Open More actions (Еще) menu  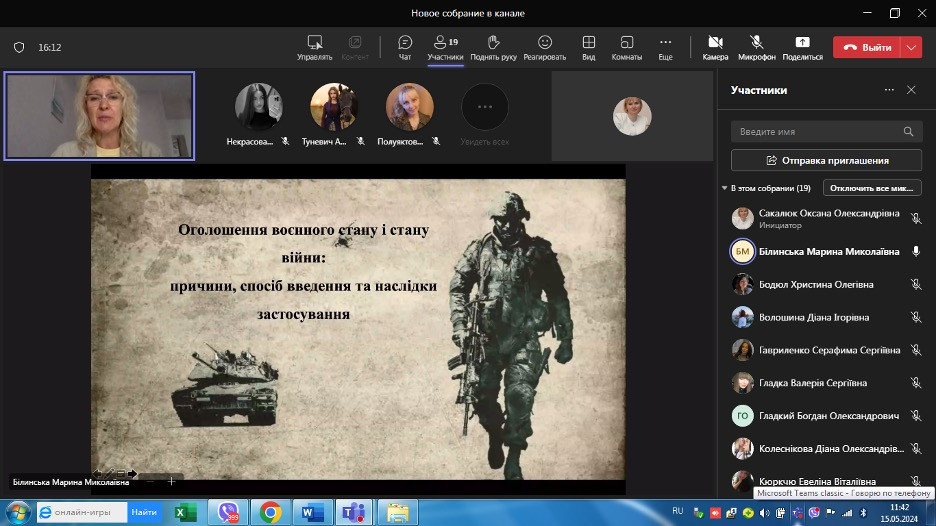[665, 46]
